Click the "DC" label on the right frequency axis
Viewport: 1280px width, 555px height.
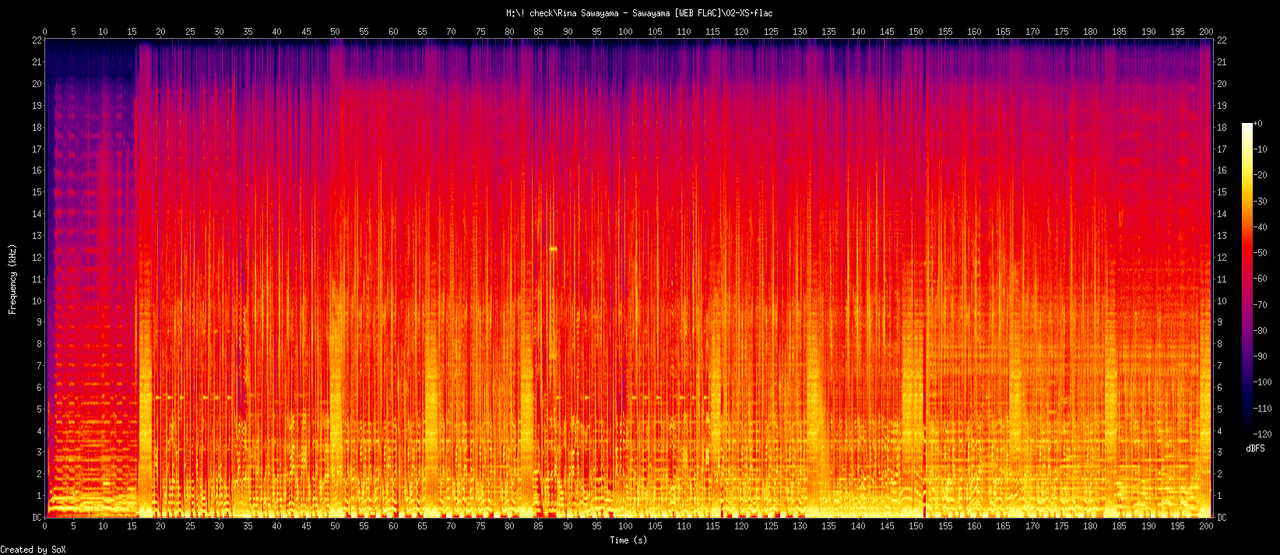(1223, 517)
